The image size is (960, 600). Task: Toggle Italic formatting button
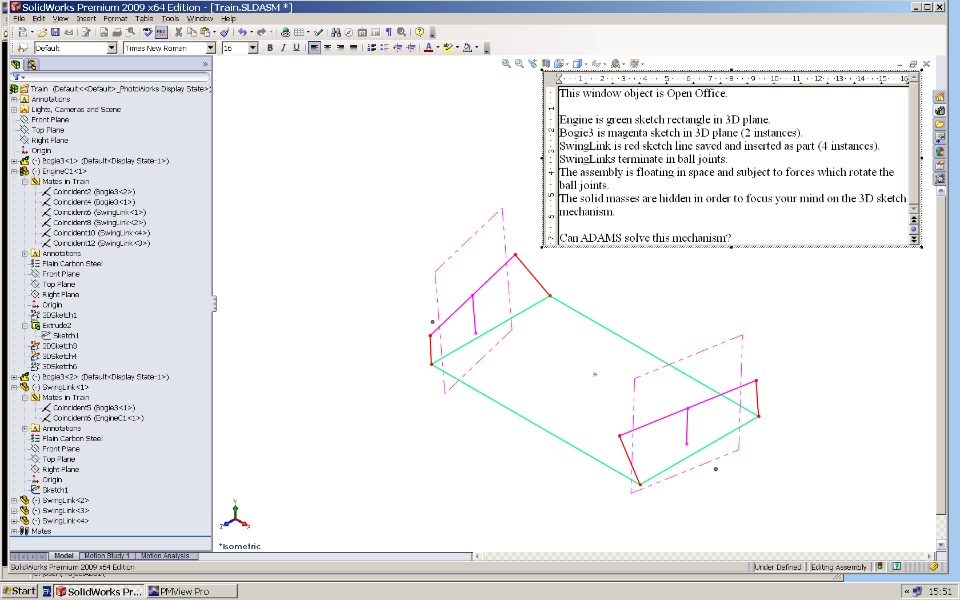point(283,48)
